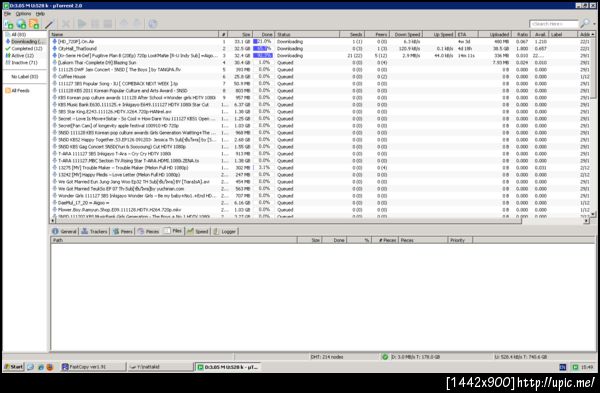The image size is (600, 393).
Task: Click the Move Down Queue arrow icon
Action: pyautogui.click(x=137, y=24)
